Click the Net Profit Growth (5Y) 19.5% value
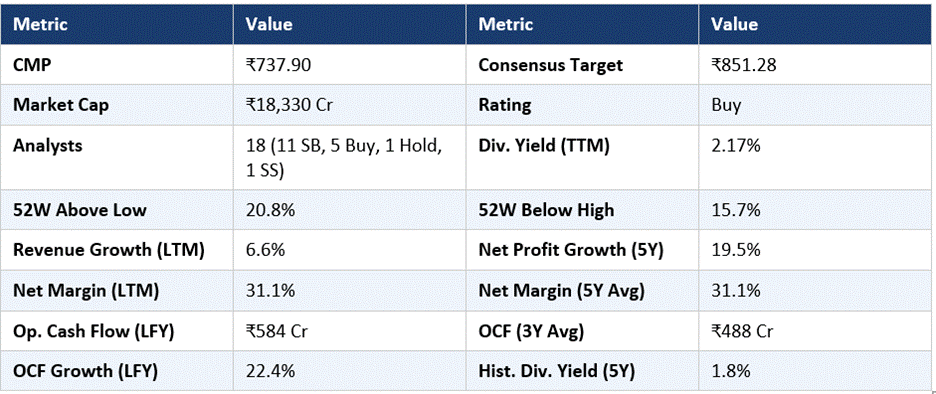The image size is (936, 394). point(735,250)
